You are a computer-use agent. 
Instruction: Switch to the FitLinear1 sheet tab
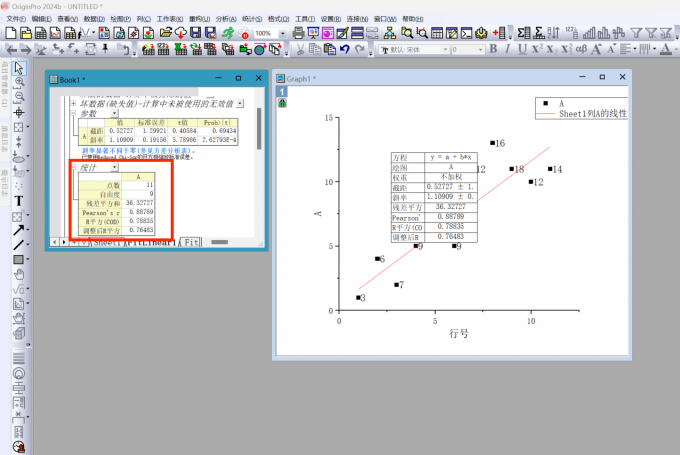click(x=152, y=242)
